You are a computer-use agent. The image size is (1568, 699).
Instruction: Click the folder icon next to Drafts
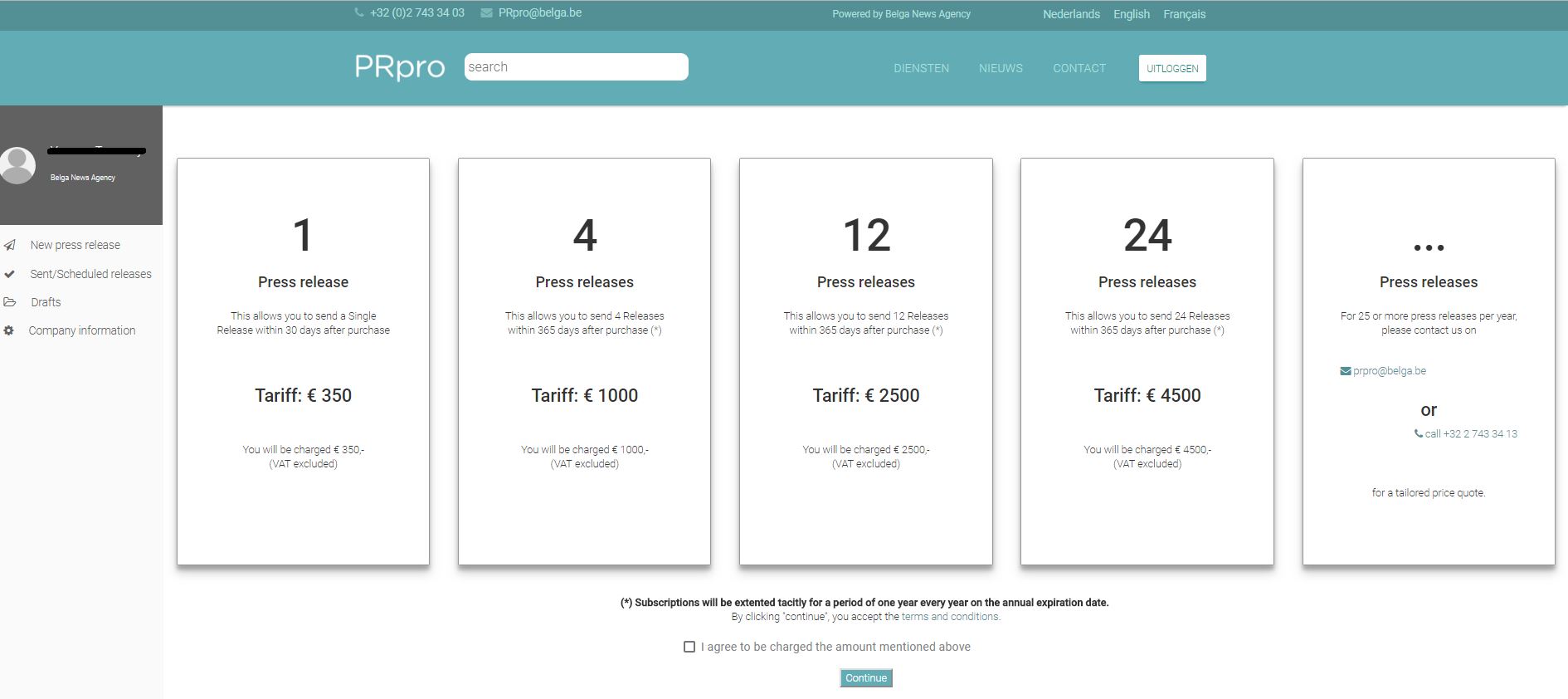10,302
